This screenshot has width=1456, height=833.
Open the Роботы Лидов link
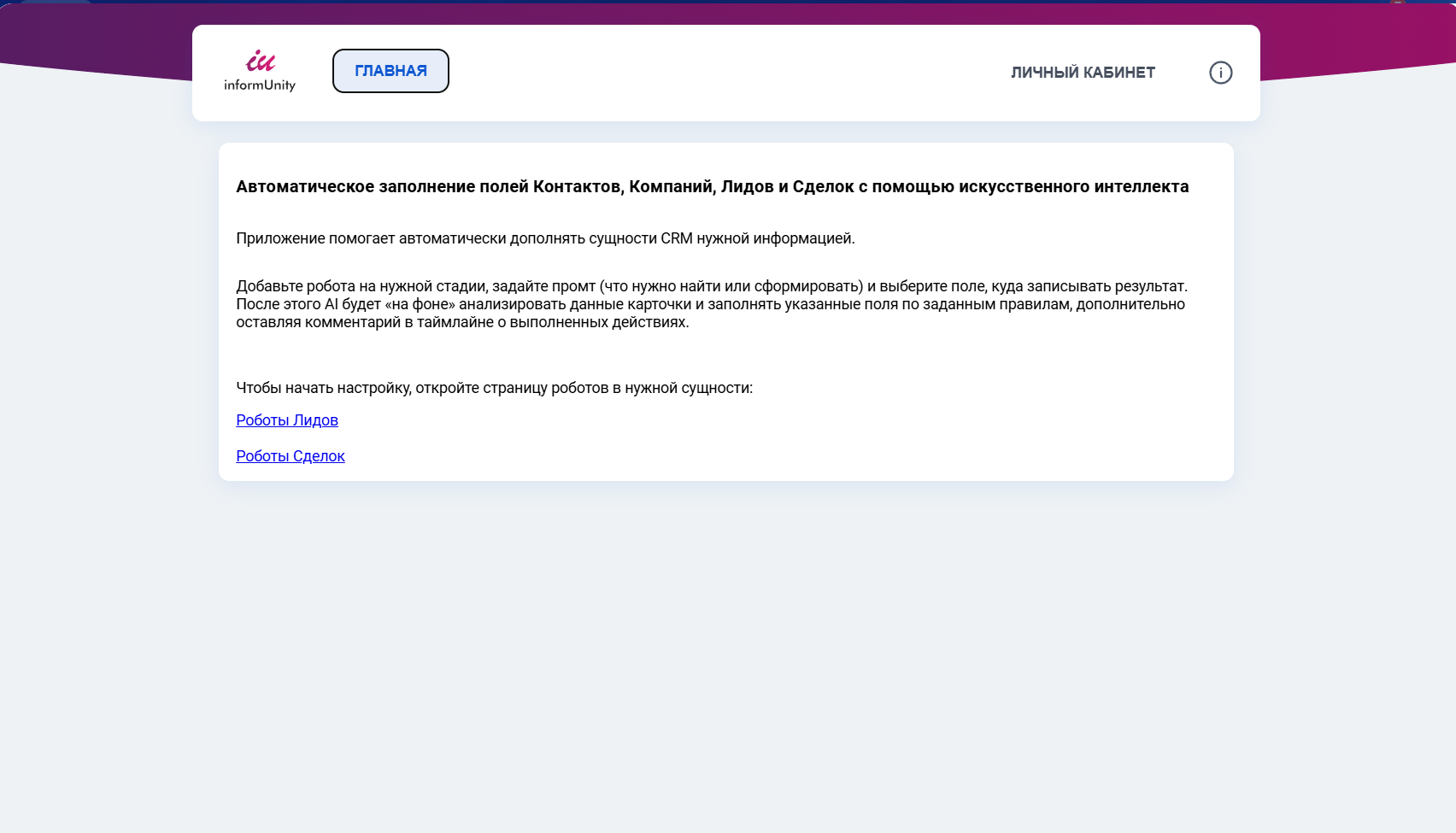click(287, 420)
